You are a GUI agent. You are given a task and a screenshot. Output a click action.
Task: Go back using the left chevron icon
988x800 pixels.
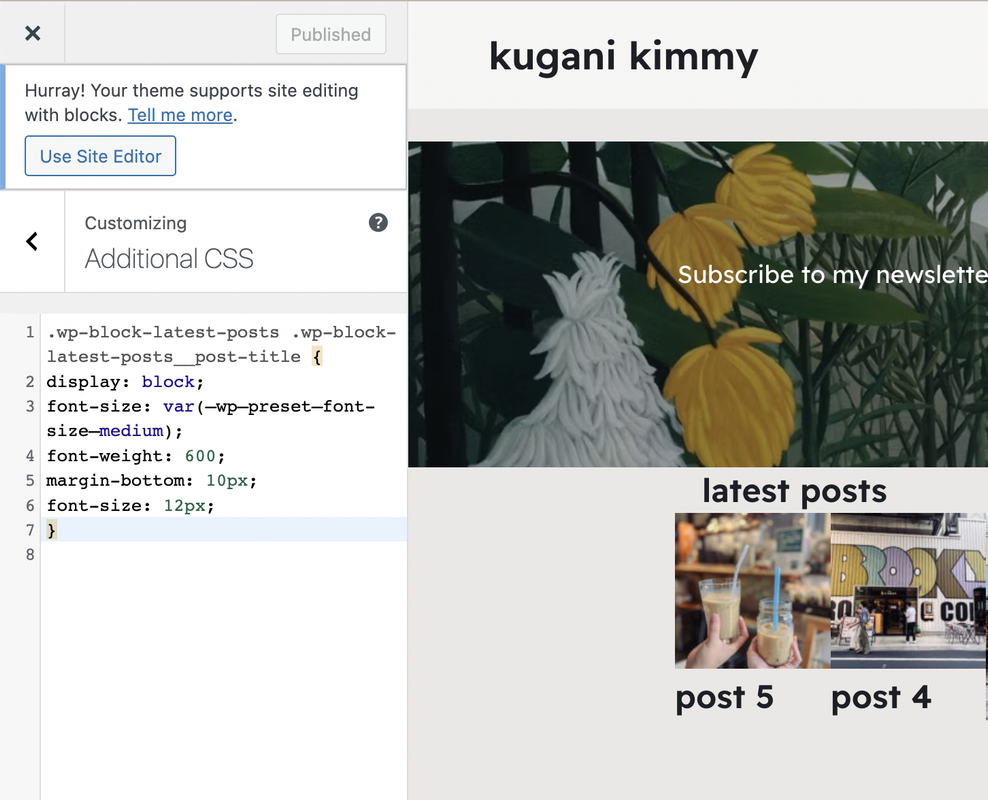click(x=32, y=241)
